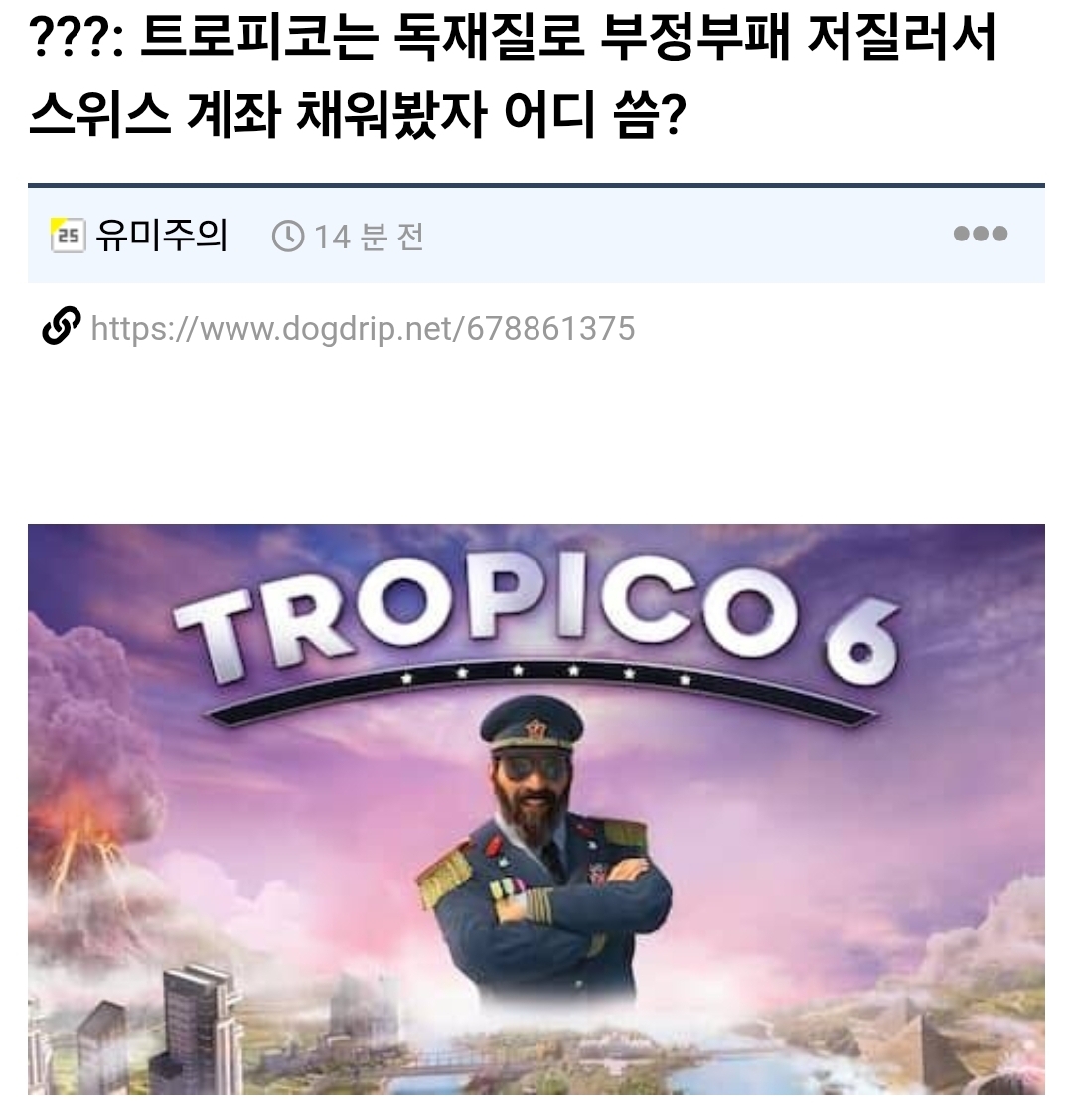Click the post title about 트로피코
Viewport: 1073px width, 1120px height.
(512, 77)
